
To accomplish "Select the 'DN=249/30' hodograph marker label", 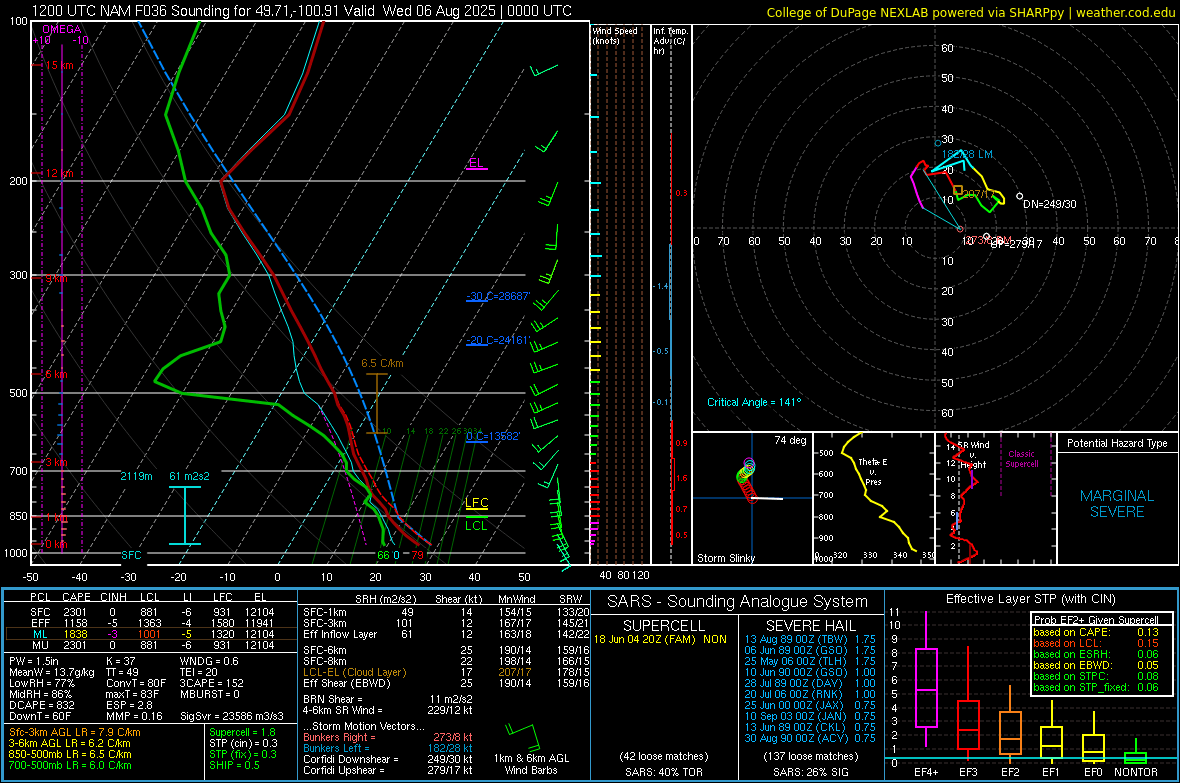I will point(1050,204).
